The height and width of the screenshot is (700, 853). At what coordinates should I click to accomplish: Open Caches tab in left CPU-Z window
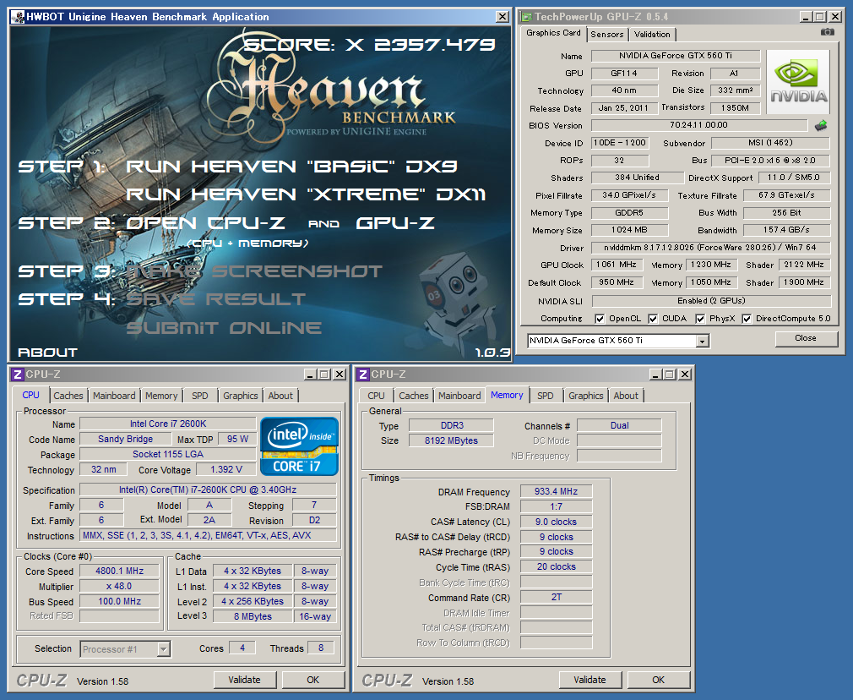pyautogui.click(x=68, y=396)
